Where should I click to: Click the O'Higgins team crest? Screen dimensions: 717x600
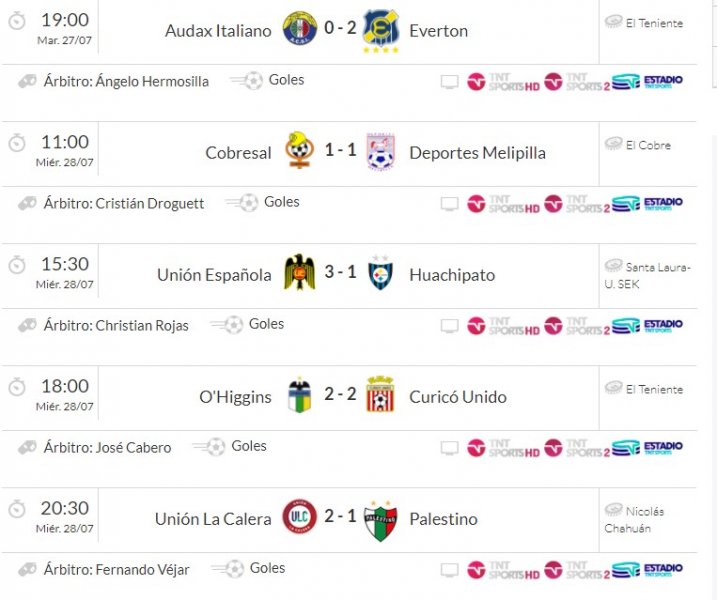click(x=299, y=396)
